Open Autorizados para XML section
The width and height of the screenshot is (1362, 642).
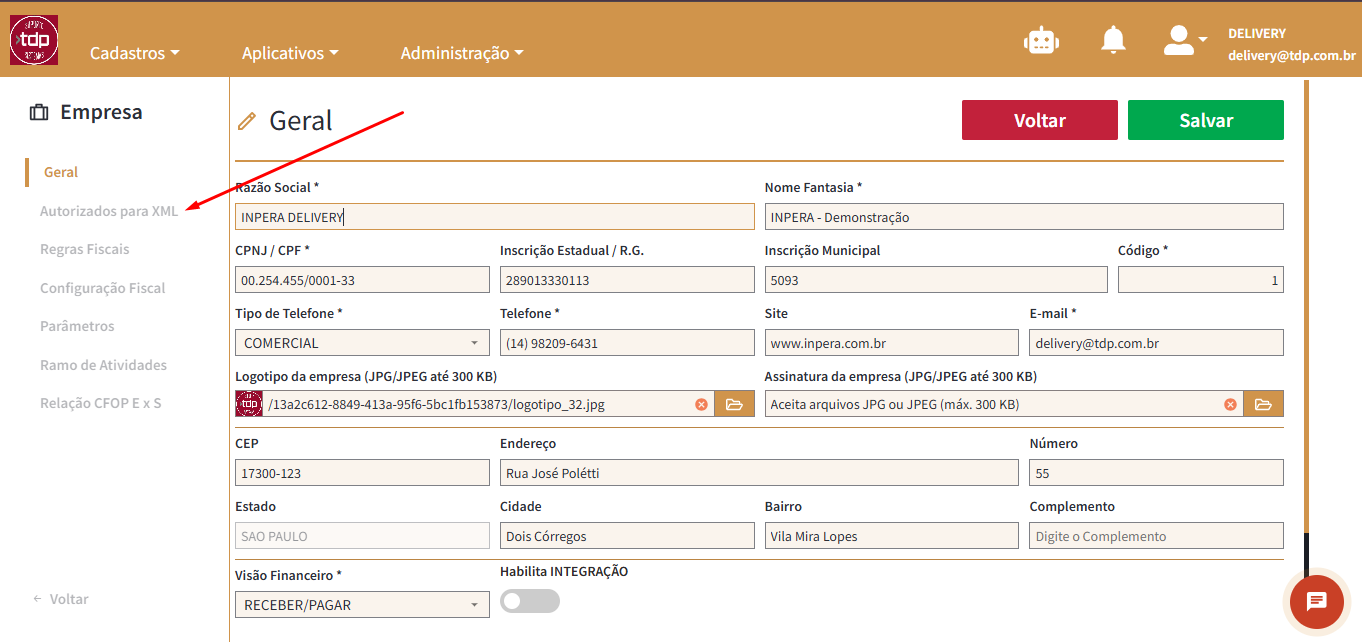click(109, 211)
